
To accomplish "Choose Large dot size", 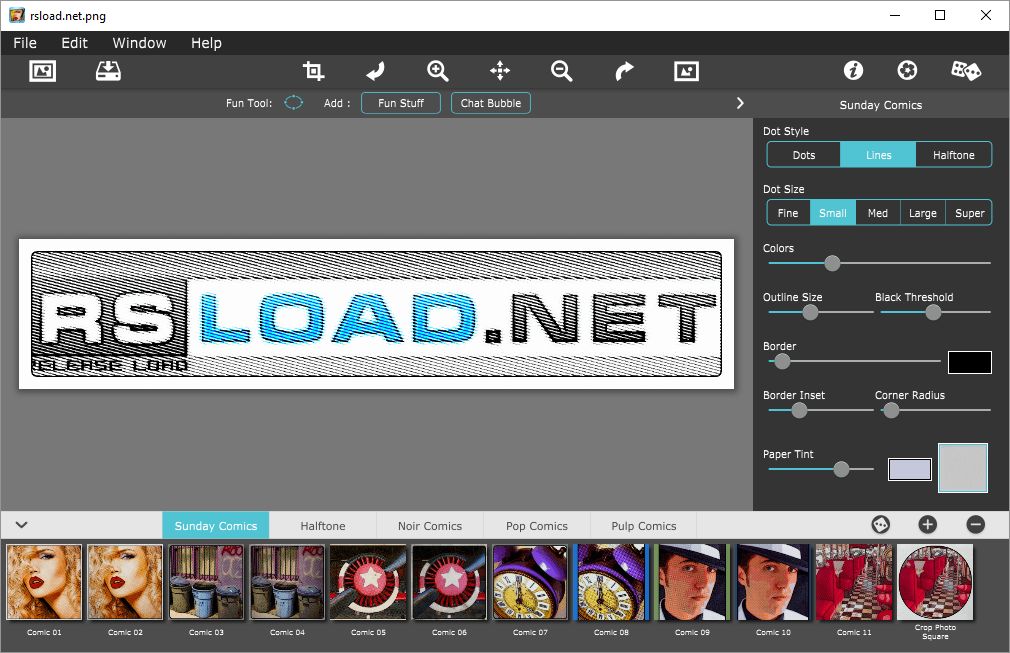I will (x=922, y=213).
